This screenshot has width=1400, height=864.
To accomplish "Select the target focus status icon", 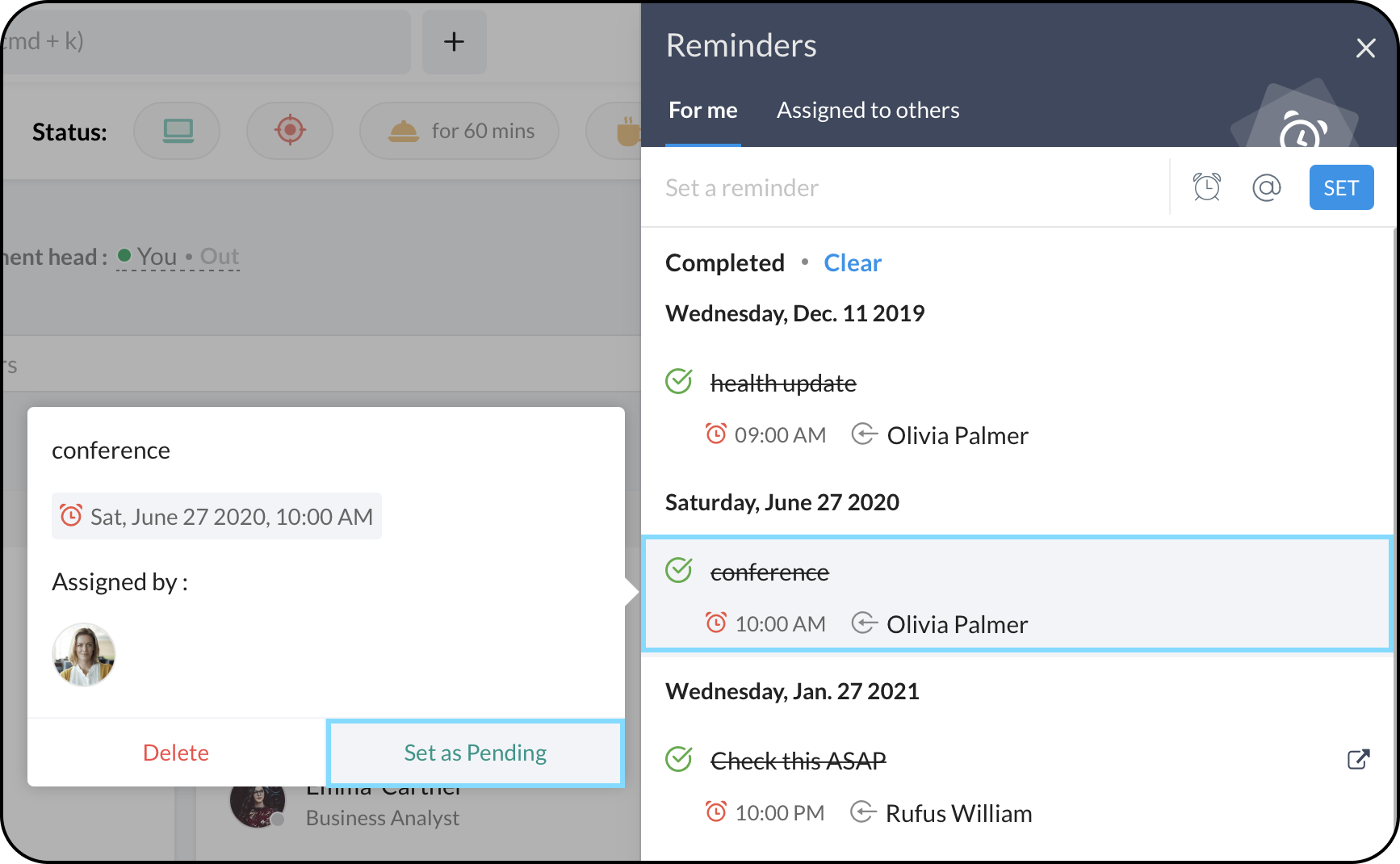I will click(290, 131).
